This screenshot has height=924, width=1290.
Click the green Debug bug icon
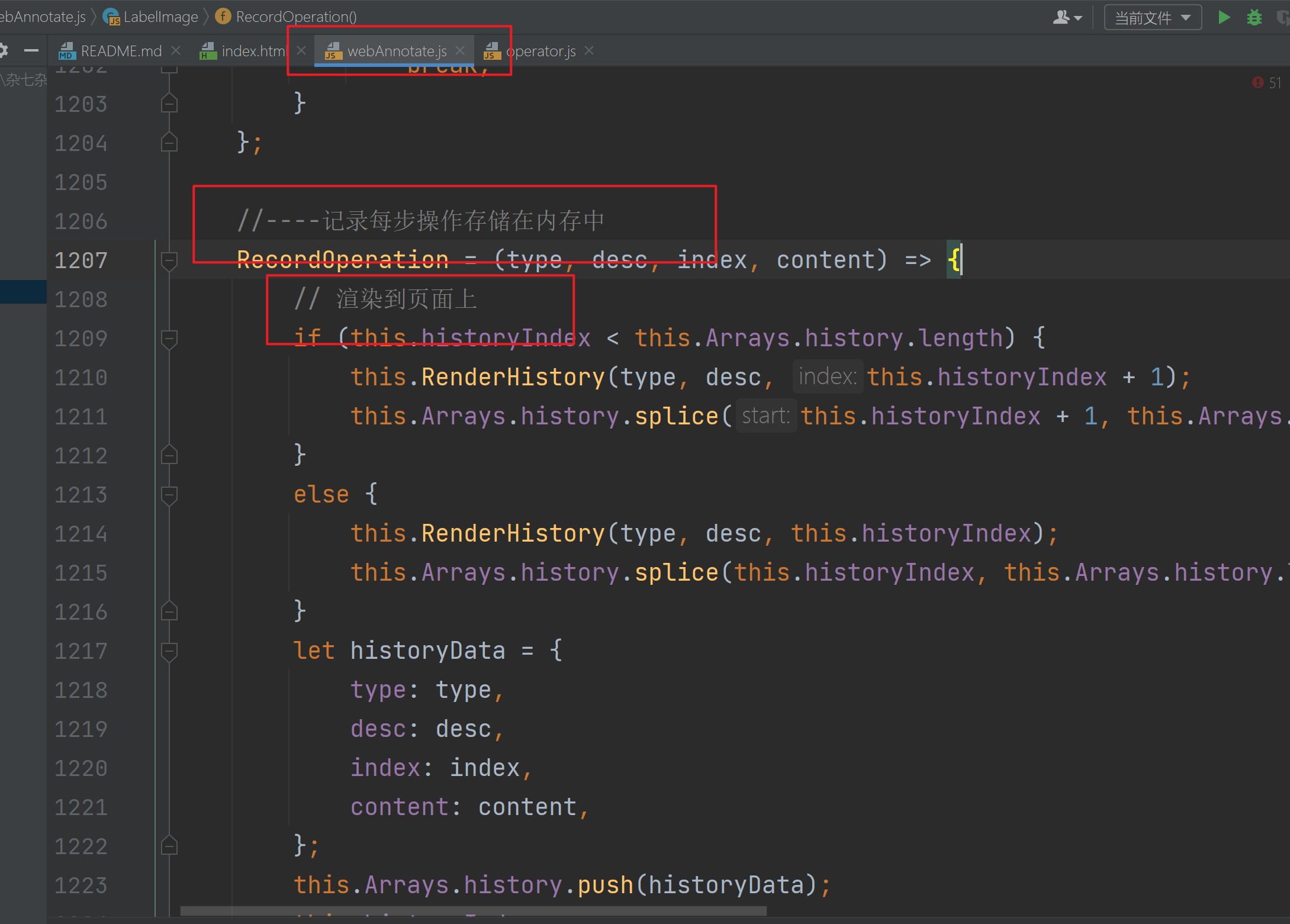pos(1254,17)
